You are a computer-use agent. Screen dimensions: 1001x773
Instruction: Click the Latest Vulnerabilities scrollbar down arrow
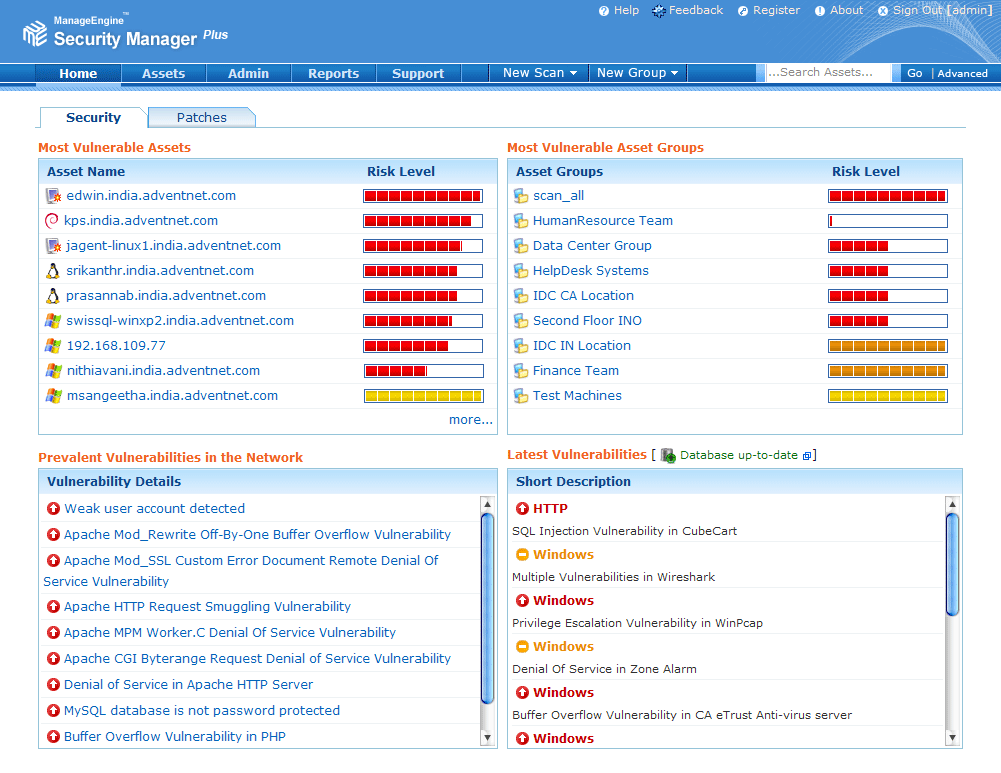(952, 738)
